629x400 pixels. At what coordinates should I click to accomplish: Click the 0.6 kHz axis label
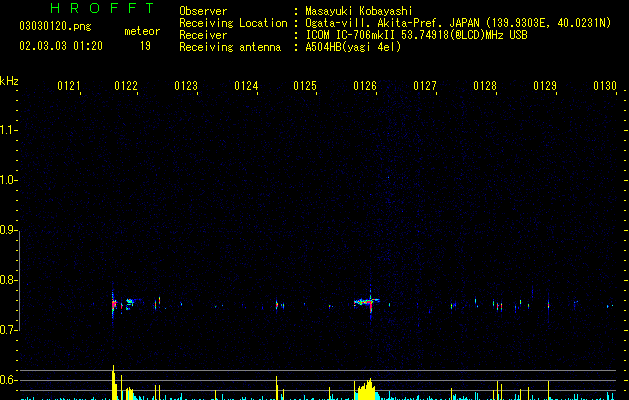8,380
